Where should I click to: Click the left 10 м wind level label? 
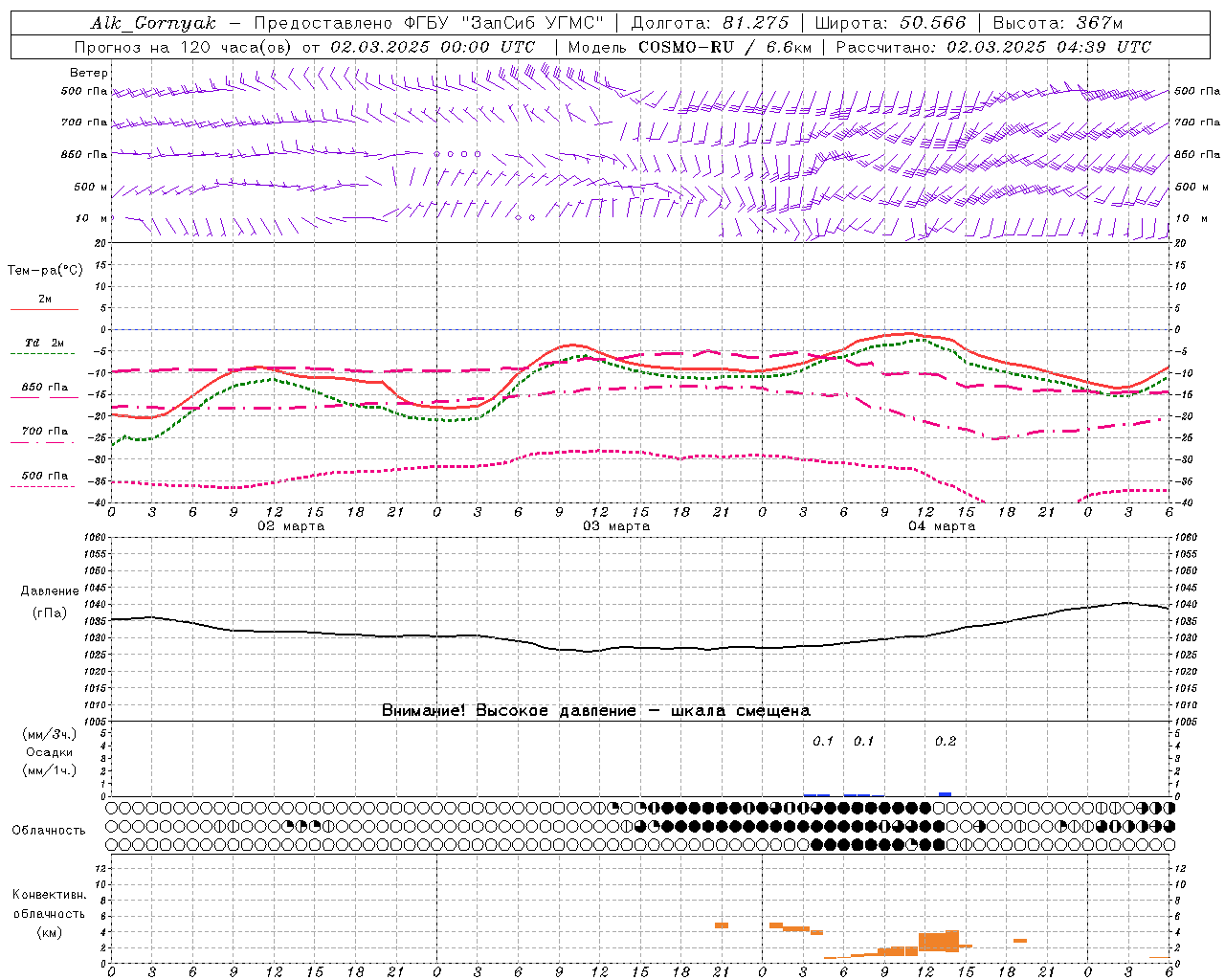tap(92, 218)
